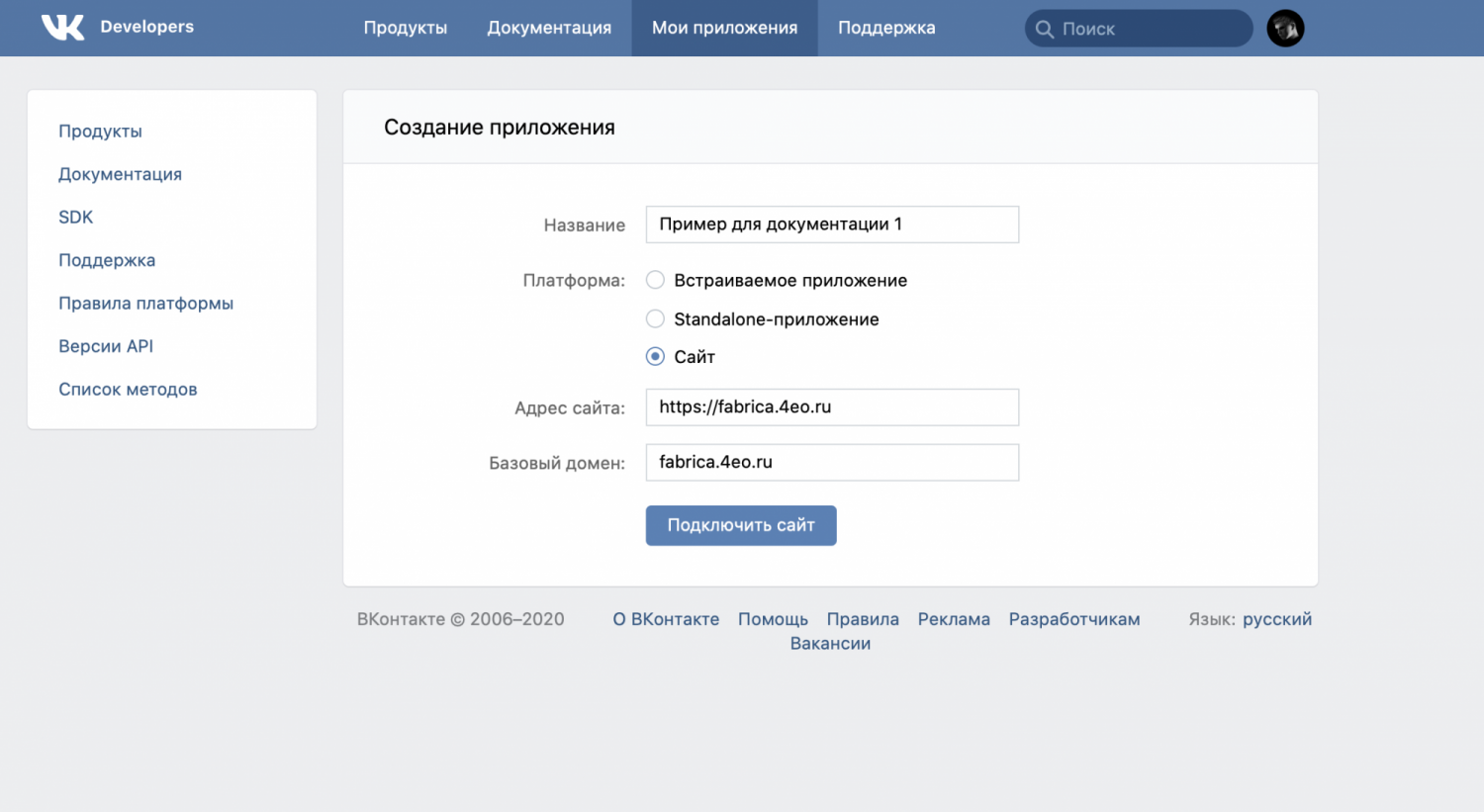Click the search magnifier icon
The width and height of the screenshot is (1484, 812).
point(1044,29)
